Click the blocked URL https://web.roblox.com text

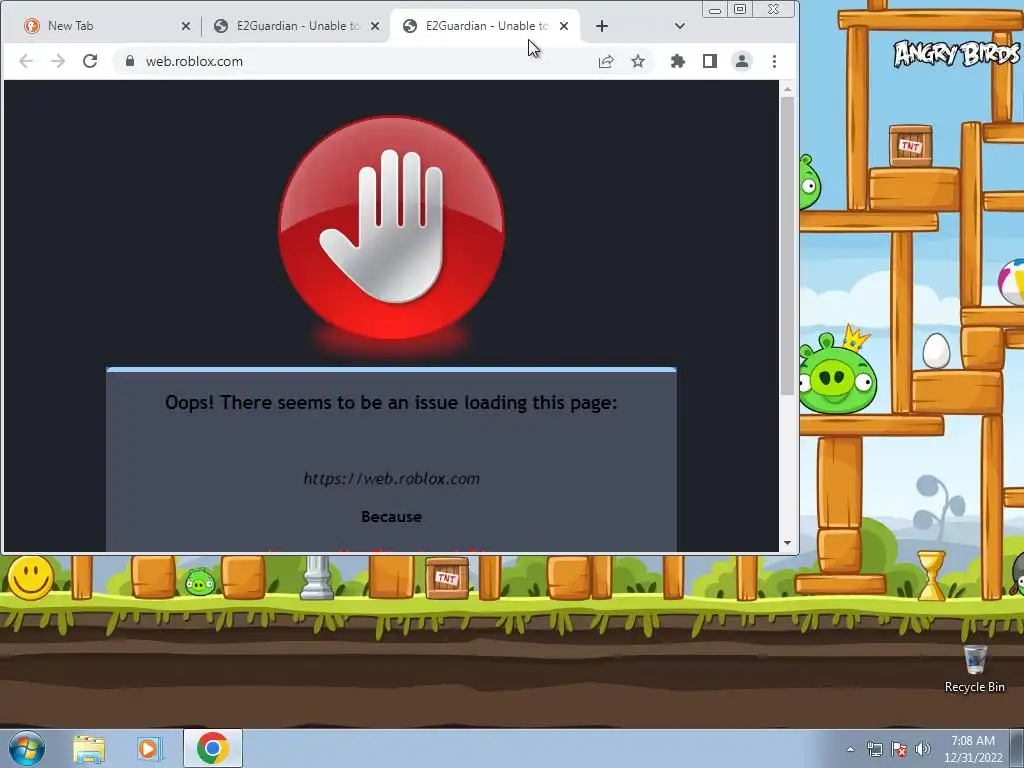[391, 479]
